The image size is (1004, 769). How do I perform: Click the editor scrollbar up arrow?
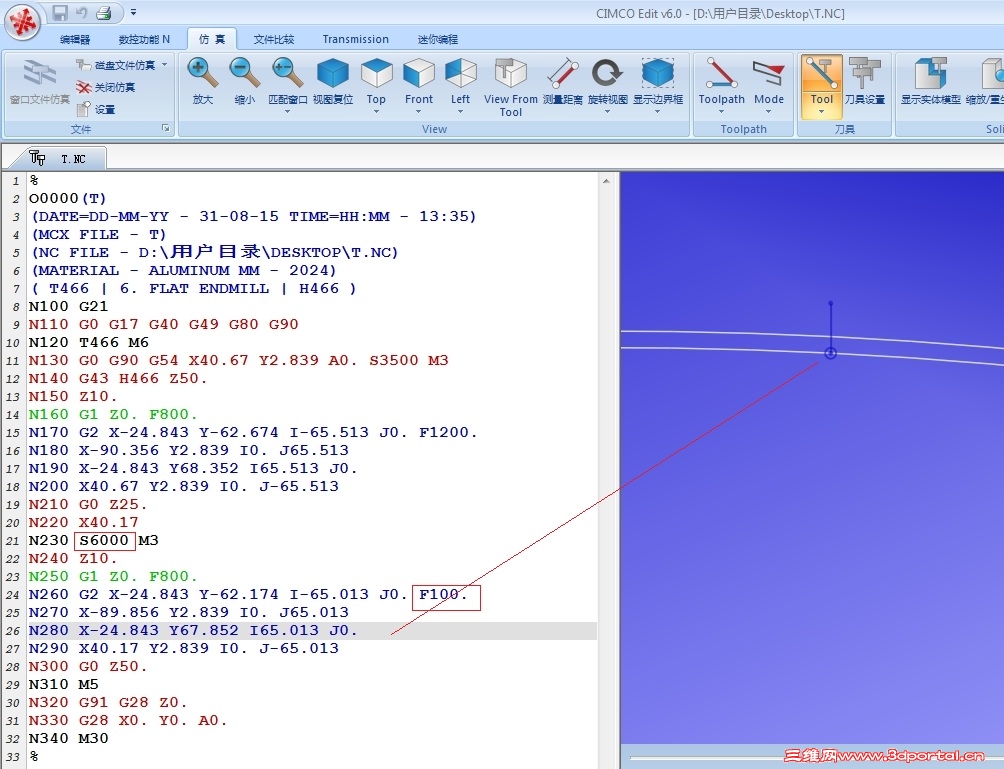tap(606, 182)
